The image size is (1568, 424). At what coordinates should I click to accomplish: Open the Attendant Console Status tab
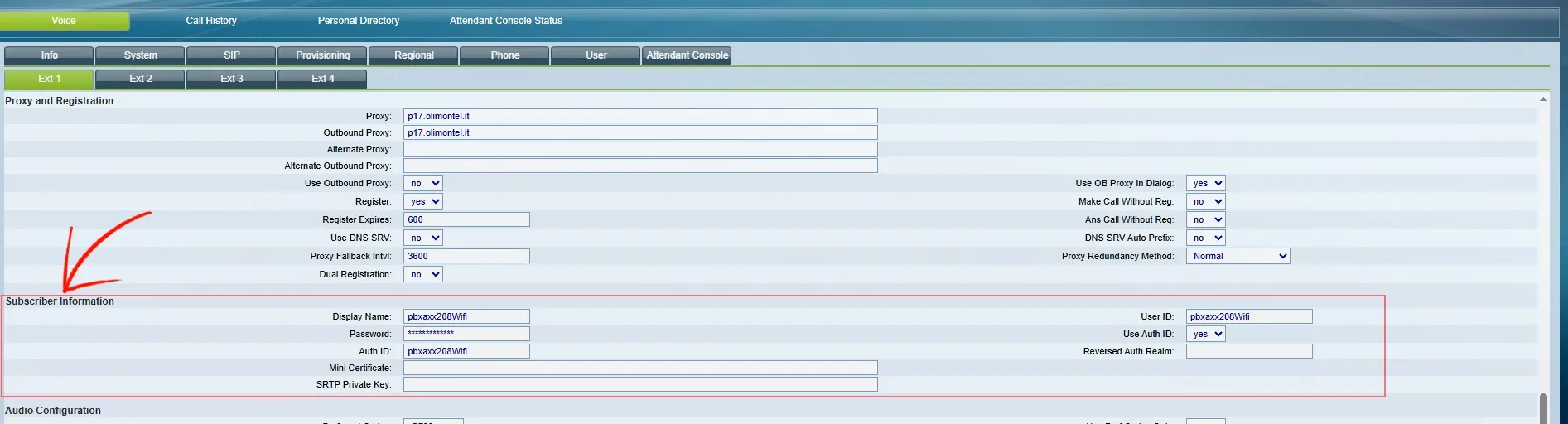(505, 21)
